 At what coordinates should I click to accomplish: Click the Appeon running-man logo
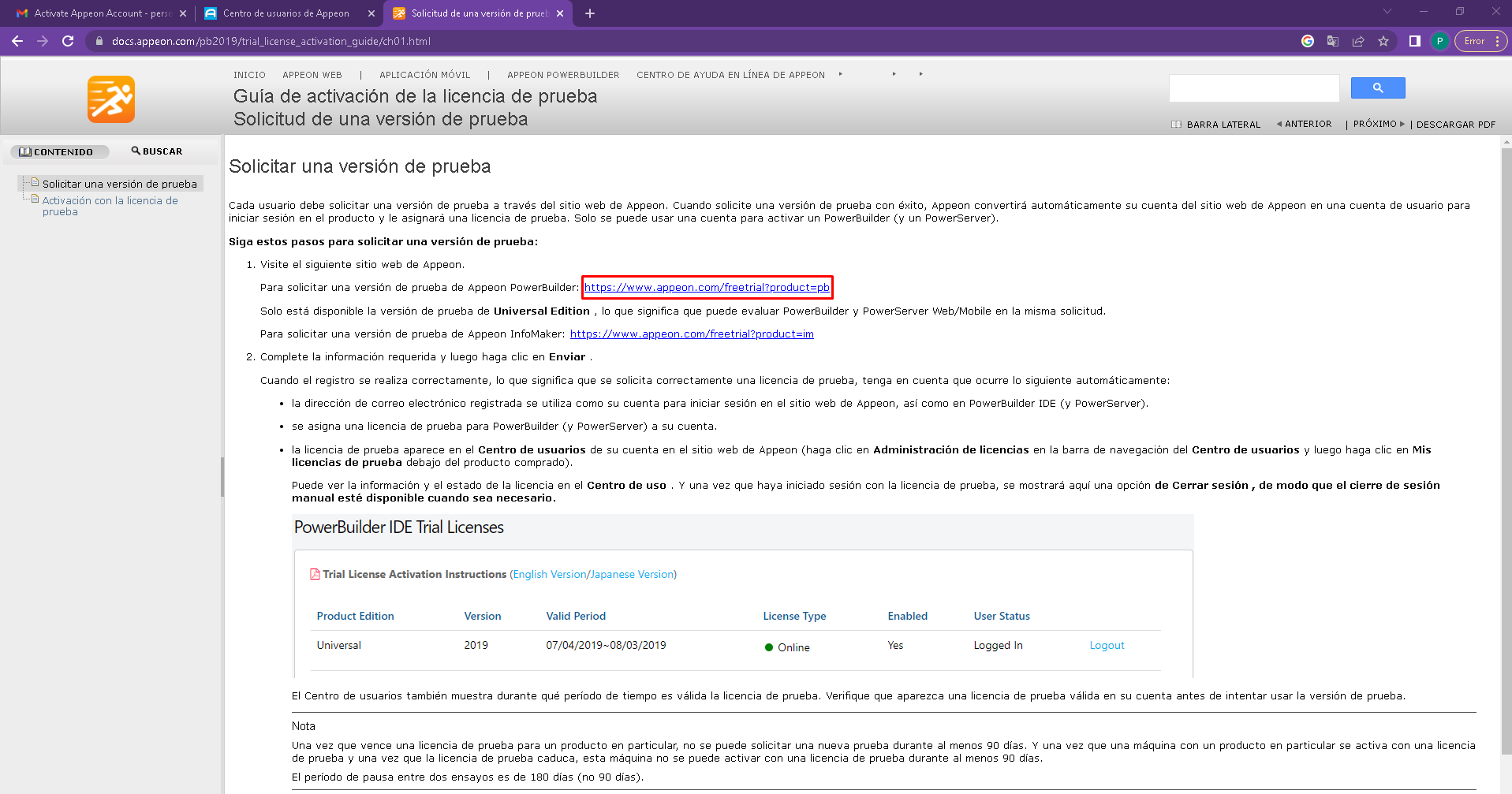pyautogui.click(x=111, y=99)
